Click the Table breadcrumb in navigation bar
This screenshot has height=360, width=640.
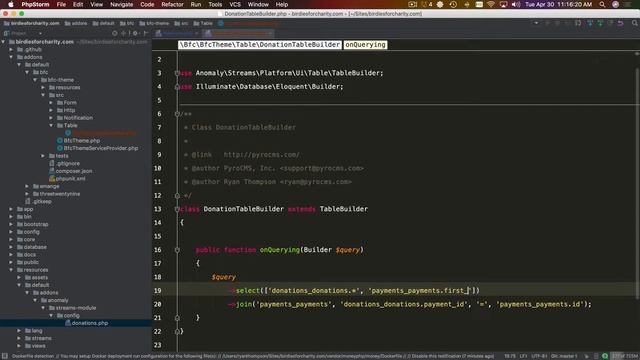point(203,23)
